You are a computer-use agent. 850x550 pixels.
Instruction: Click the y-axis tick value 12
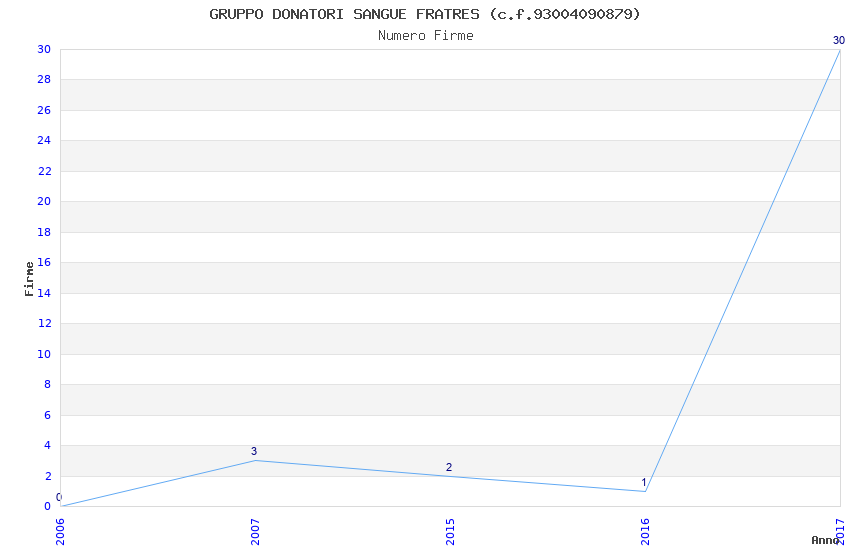click(44, 323)
